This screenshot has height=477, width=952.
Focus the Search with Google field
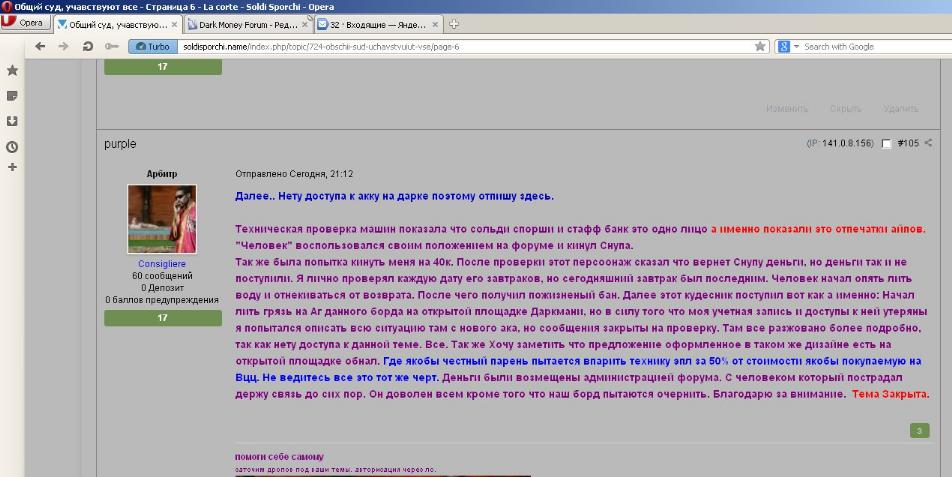tap(877, 47)
